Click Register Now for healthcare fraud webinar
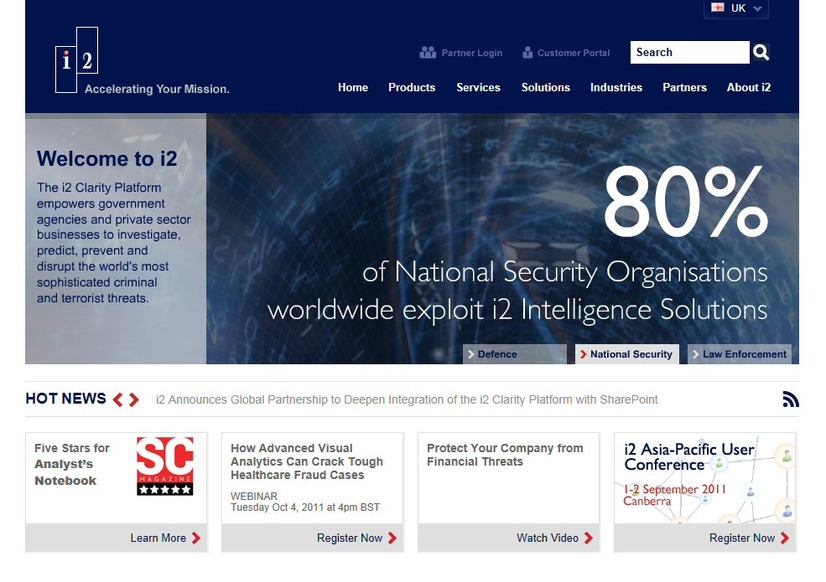The width and height of the screenshot is (826, 582). (x=350, y=538)
